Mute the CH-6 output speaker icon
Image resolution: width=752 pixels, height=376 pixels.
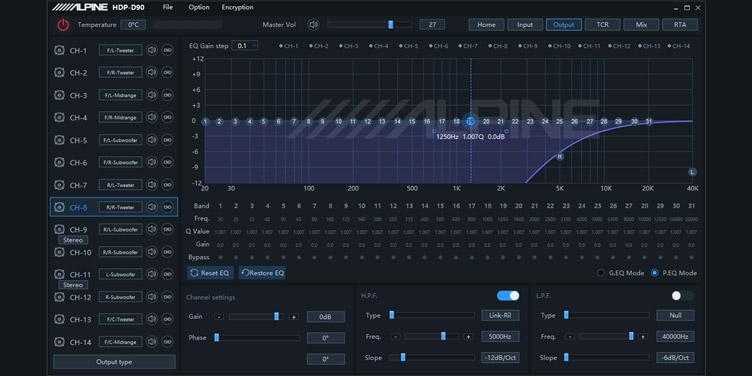152,162
